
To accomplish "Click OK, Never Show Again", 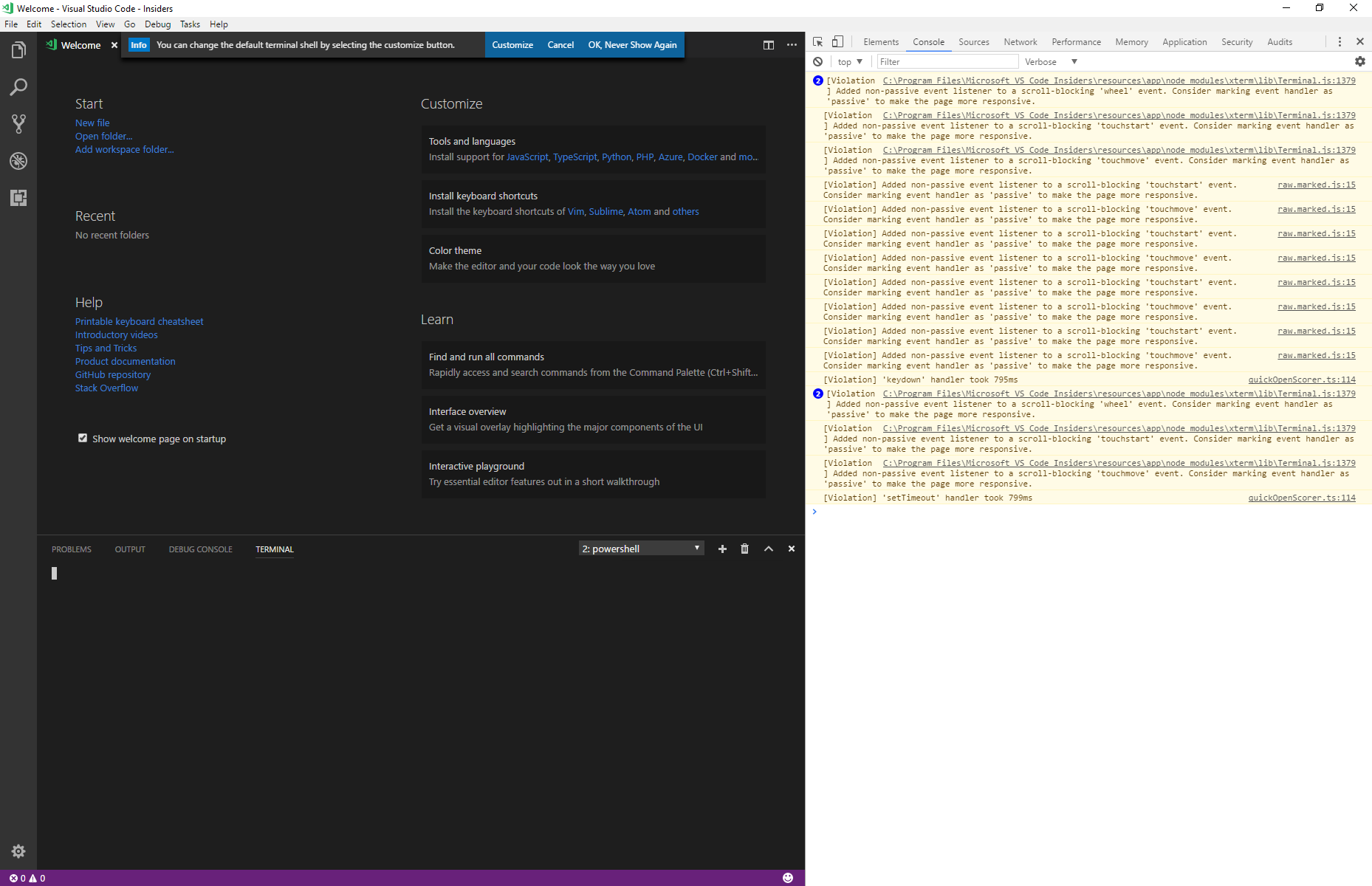I will (632, 44).
